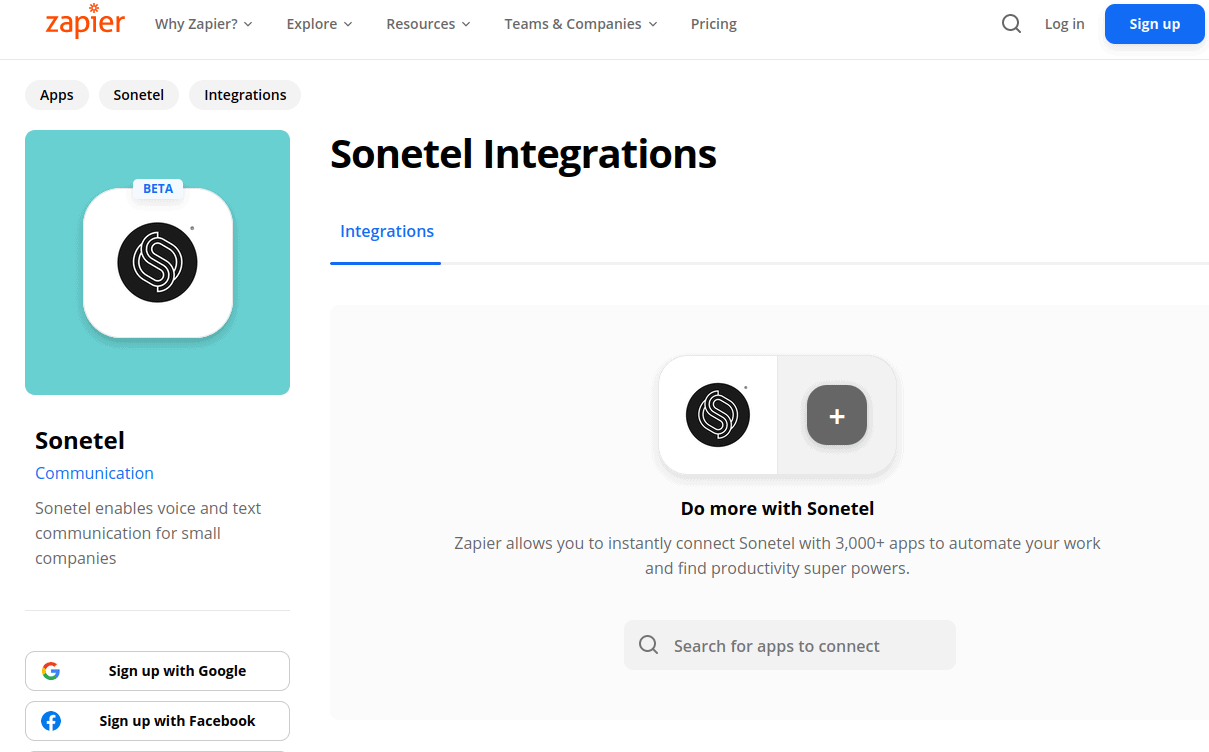Click the BETA badge on the Sonetel card
Image resolution: width=1209 pixels, height=752 pixels.
click(x=157, y=188)
